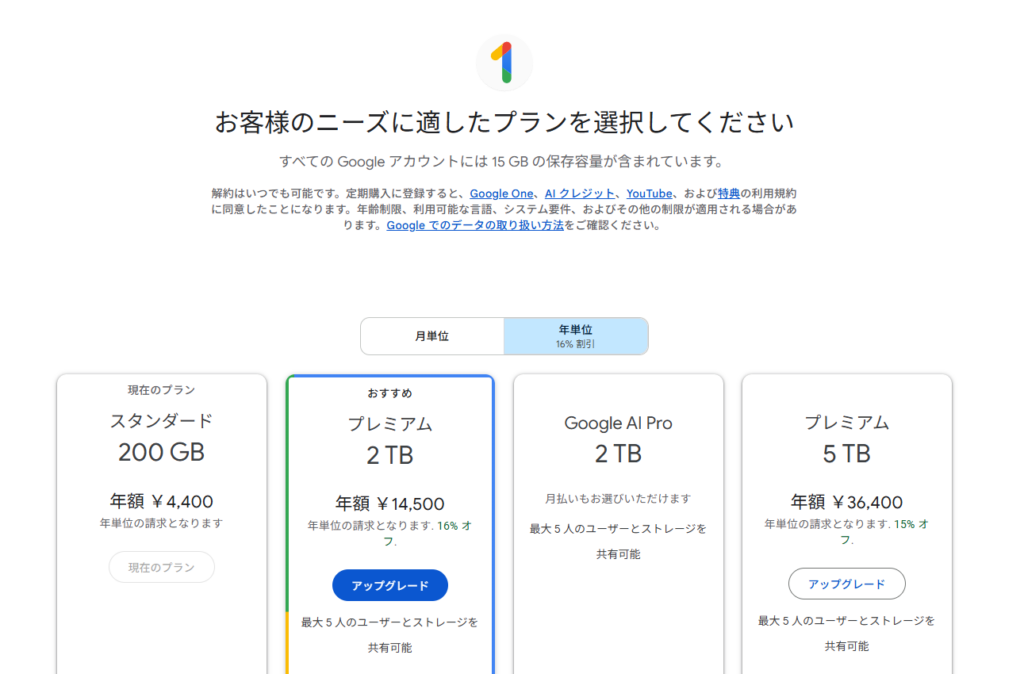The width and height of the screenshot is (1024, 674).
Task: Upgrade to the プレミアム 5 TB plan
Action: pyautogui.click(x=846, y=584)
